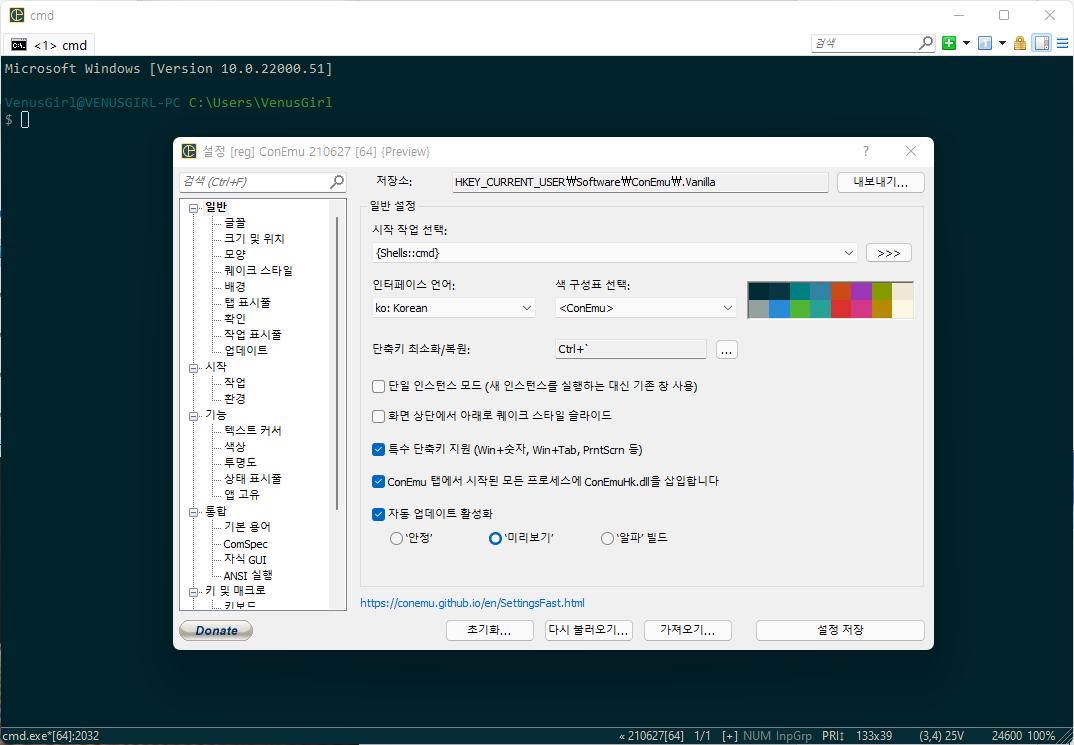The image size is (1074, 745).
Task: Select 투명도 in the settings tree
Action: (240, 462)
